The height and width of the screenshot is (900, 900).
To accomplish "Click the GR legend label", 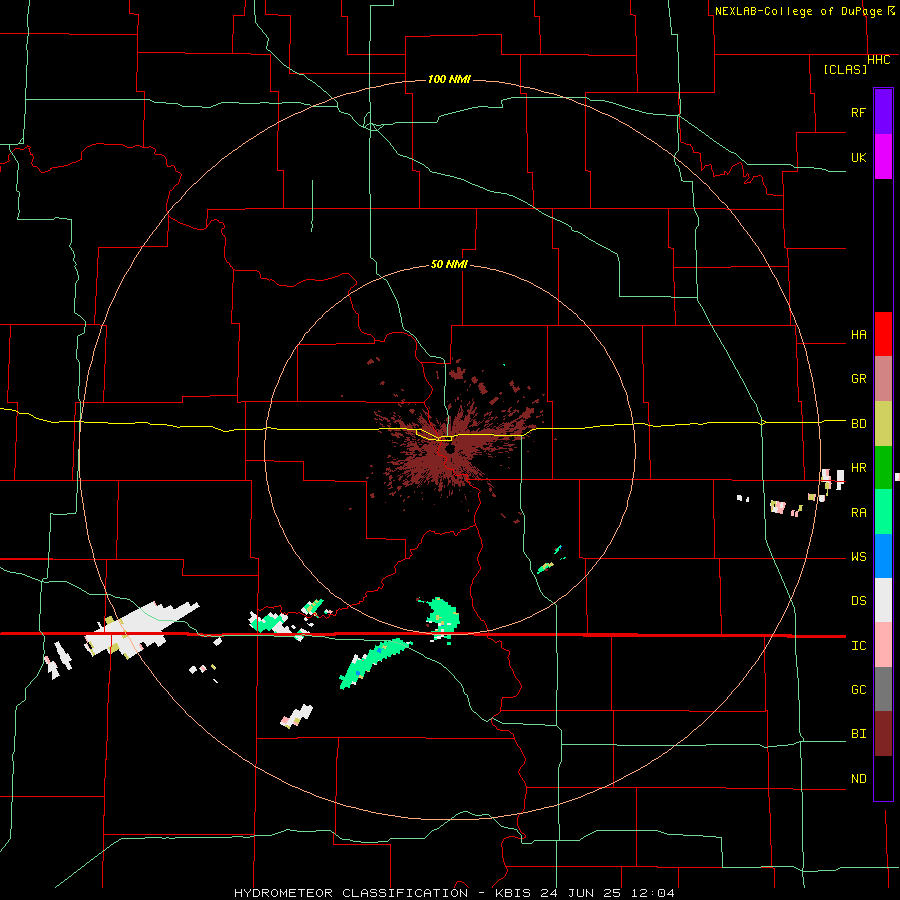I will [858, 379].
